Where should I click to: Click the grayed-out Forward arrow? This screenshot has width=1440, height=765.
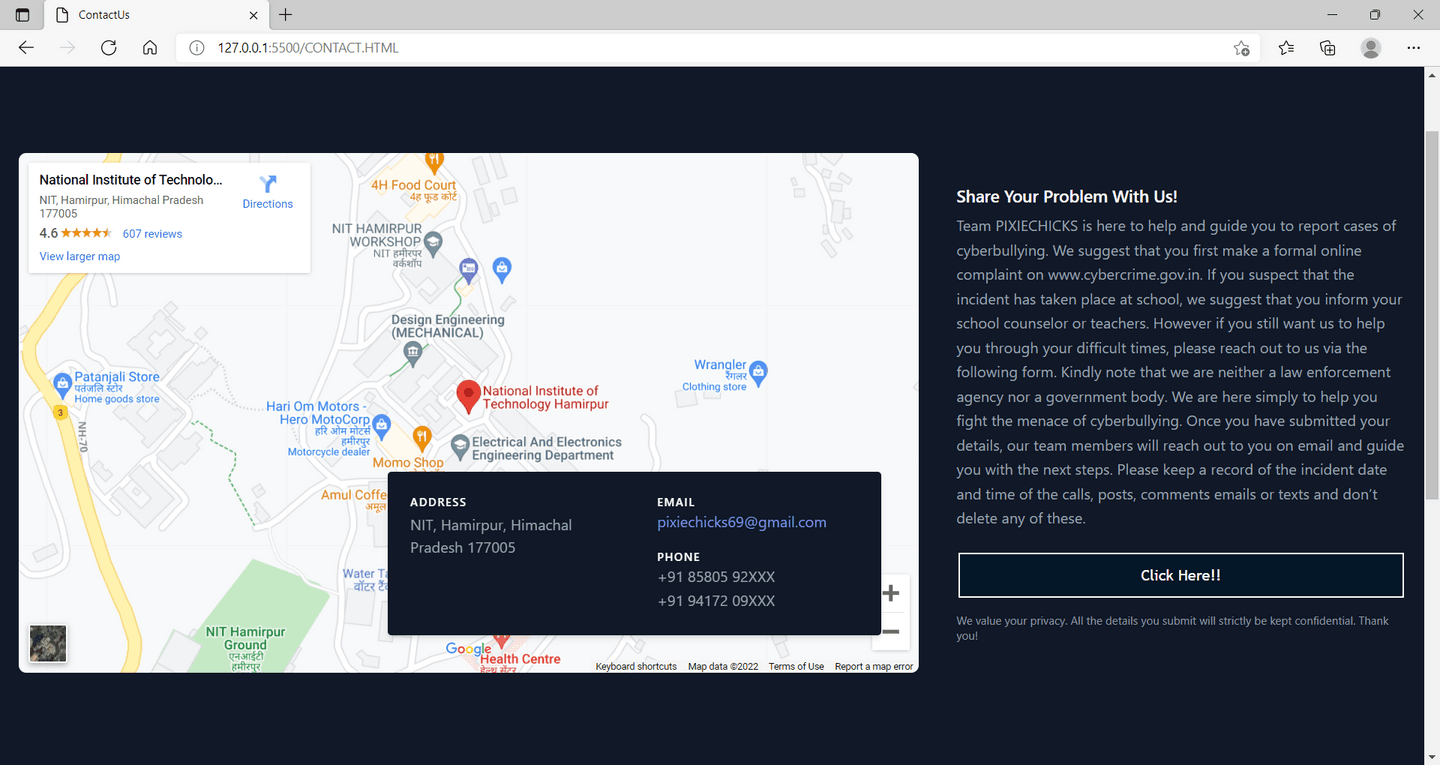[x=67, y=48]
